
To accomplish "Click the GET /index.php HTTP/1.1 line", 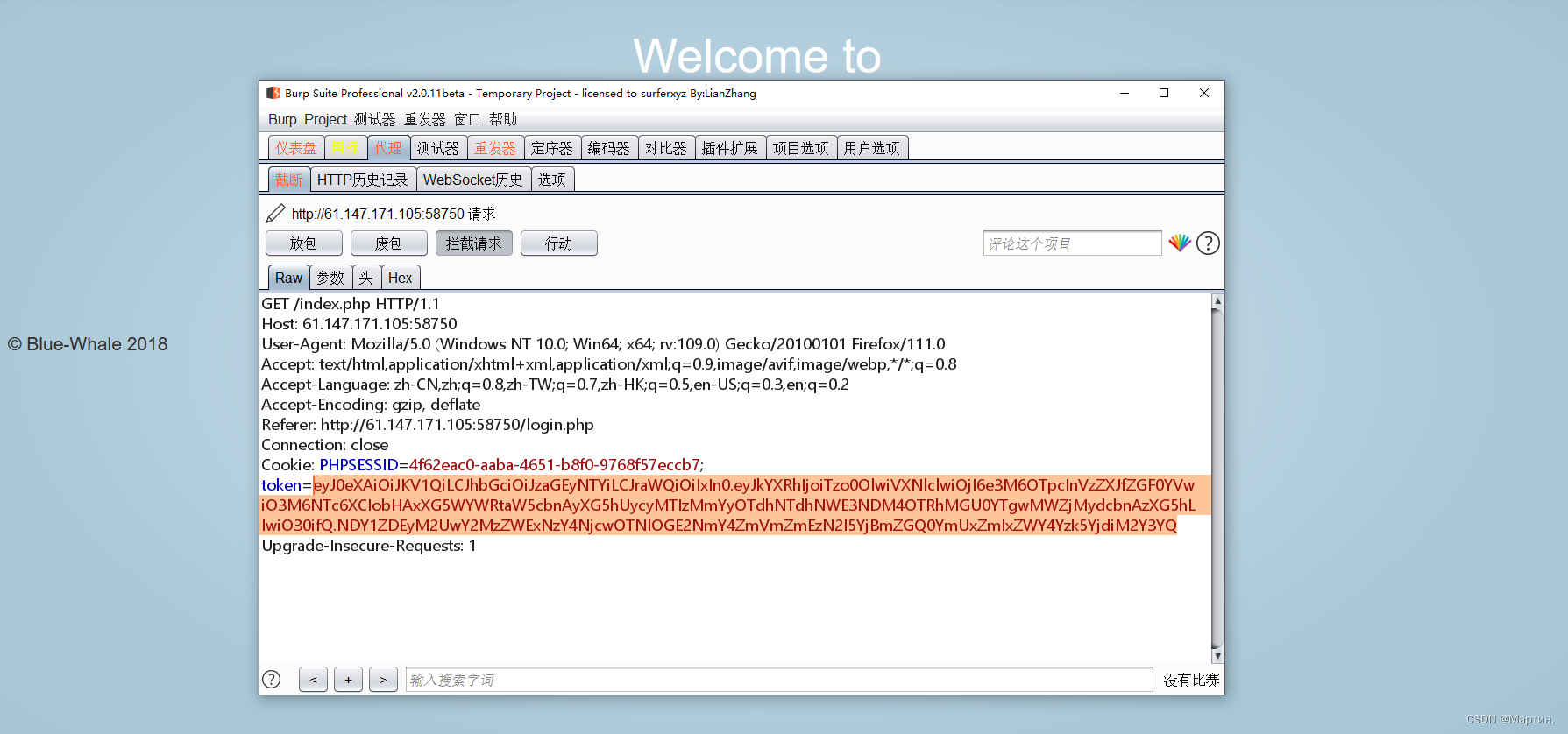I will click(x=351, y=304).
